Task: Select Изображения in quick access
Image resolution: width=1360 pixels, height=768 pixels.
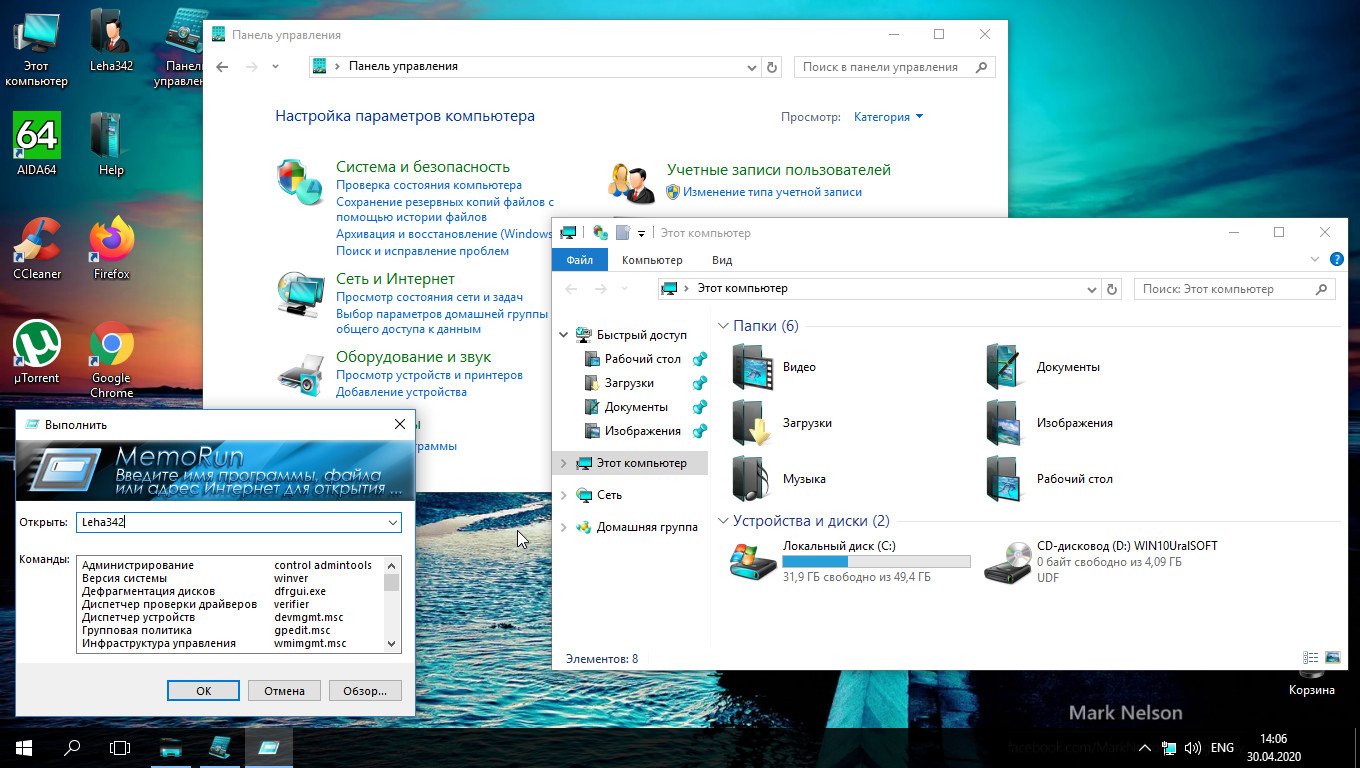Action: tap(642, 431)
